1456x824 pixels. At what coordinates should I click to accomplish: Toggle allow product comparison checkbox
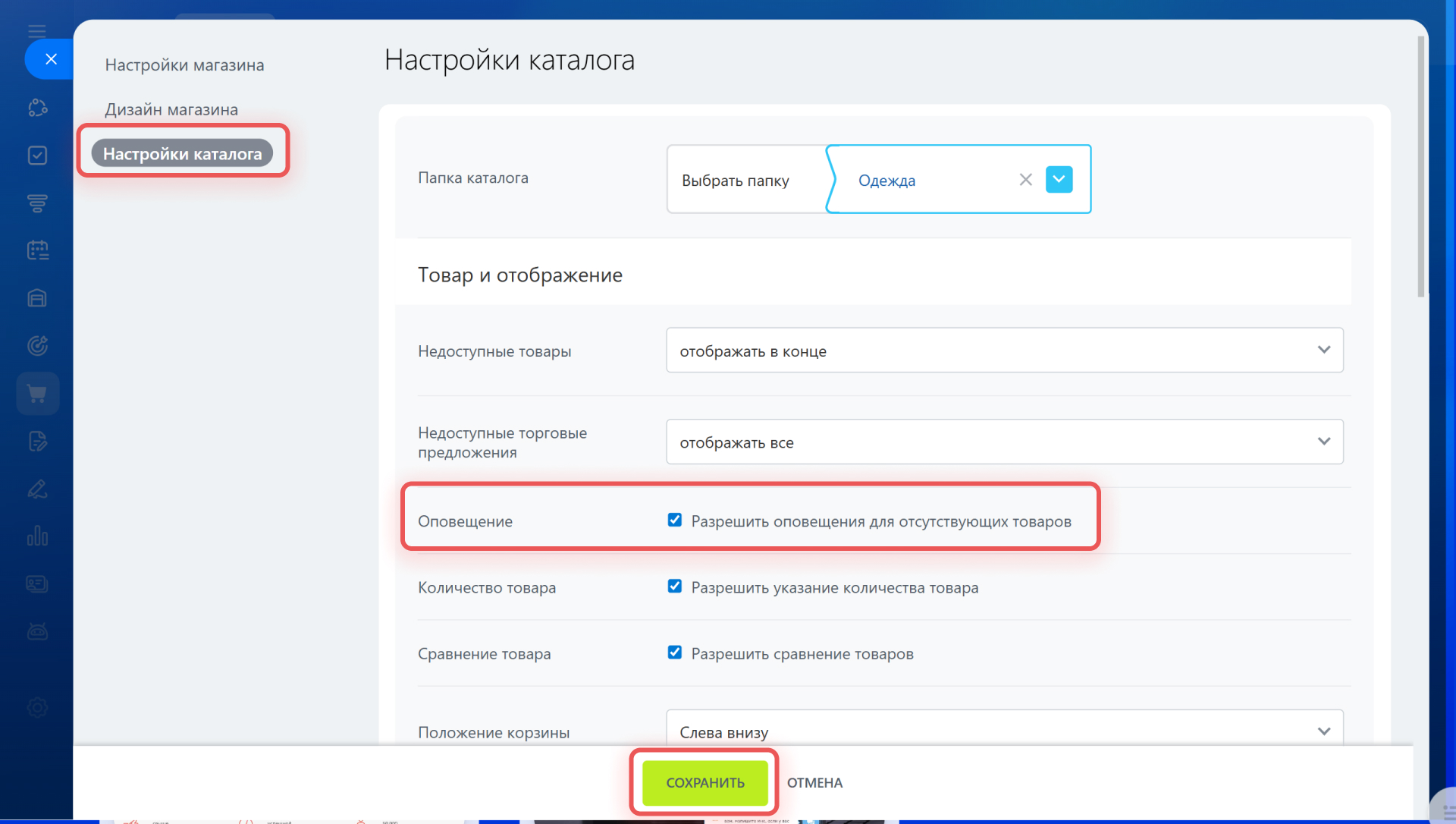coord(674,653)
